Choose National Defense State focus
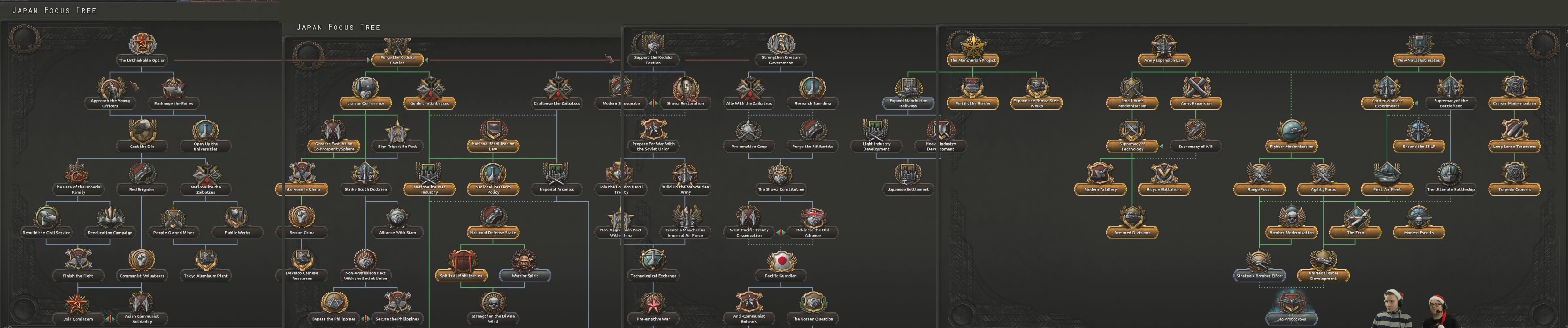This screenshot has width=1568, height=328. tap(493, 223)
